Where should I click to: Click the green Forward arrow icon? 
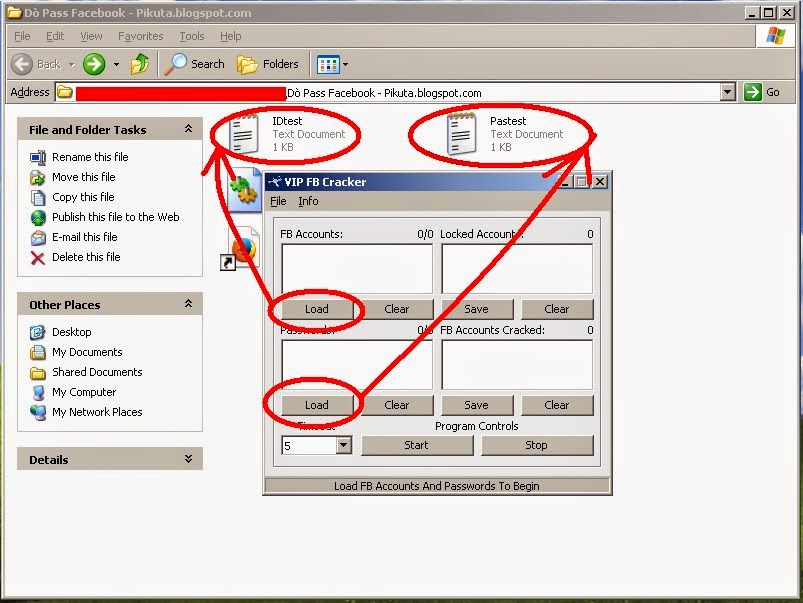[x=94, y=64]
